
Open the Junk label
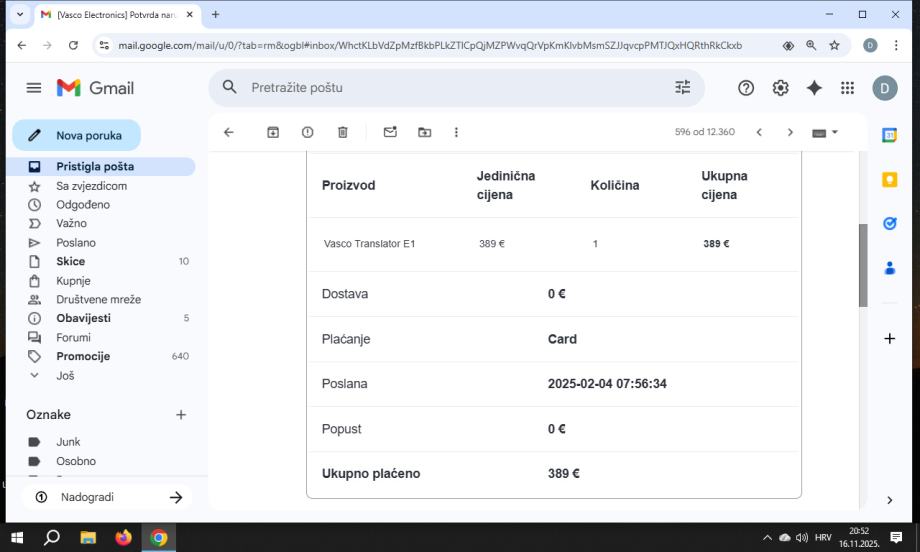click(x=103, y=442)
